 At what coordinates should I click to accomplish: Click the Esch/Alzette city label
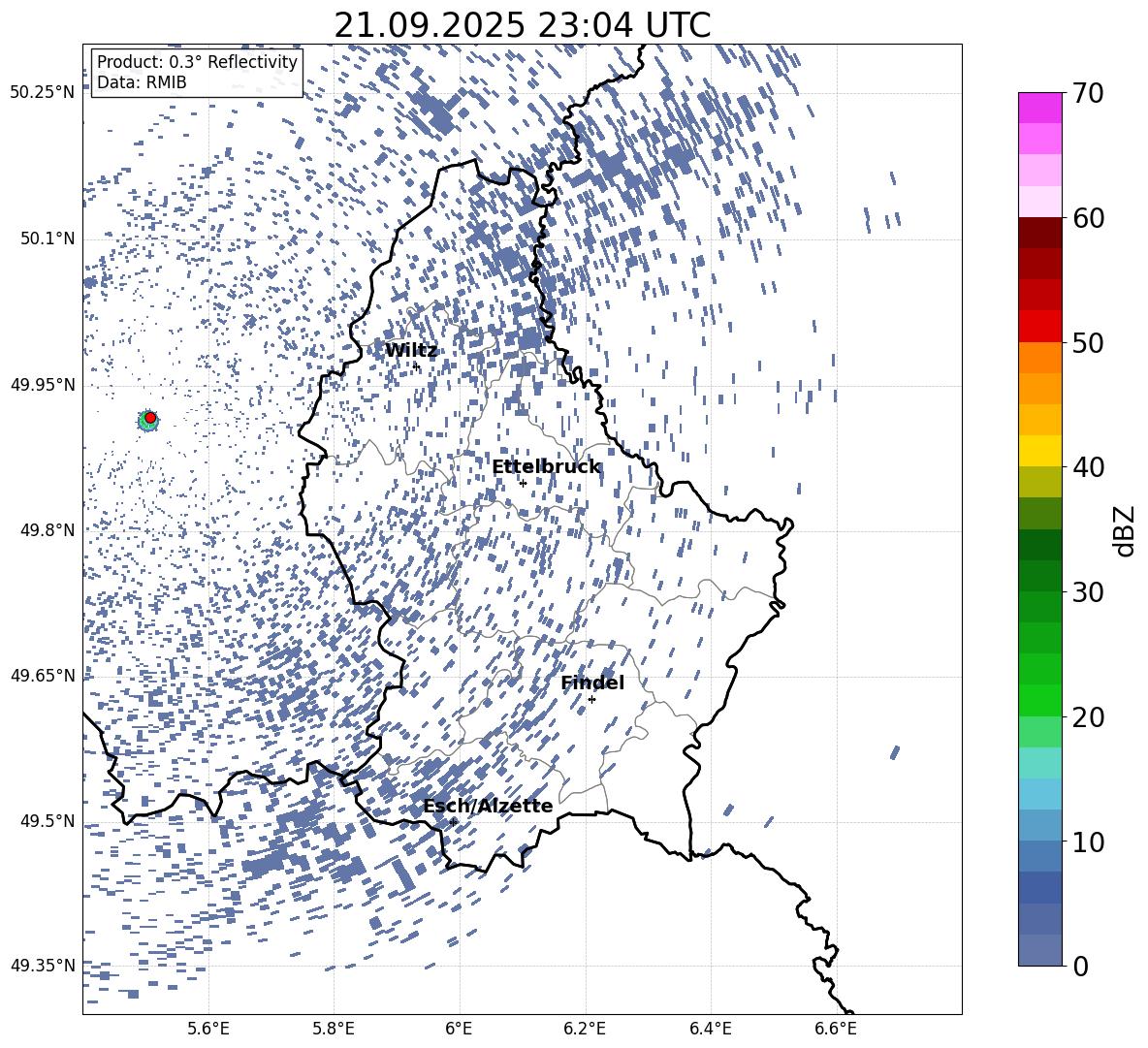click(488, 807)
